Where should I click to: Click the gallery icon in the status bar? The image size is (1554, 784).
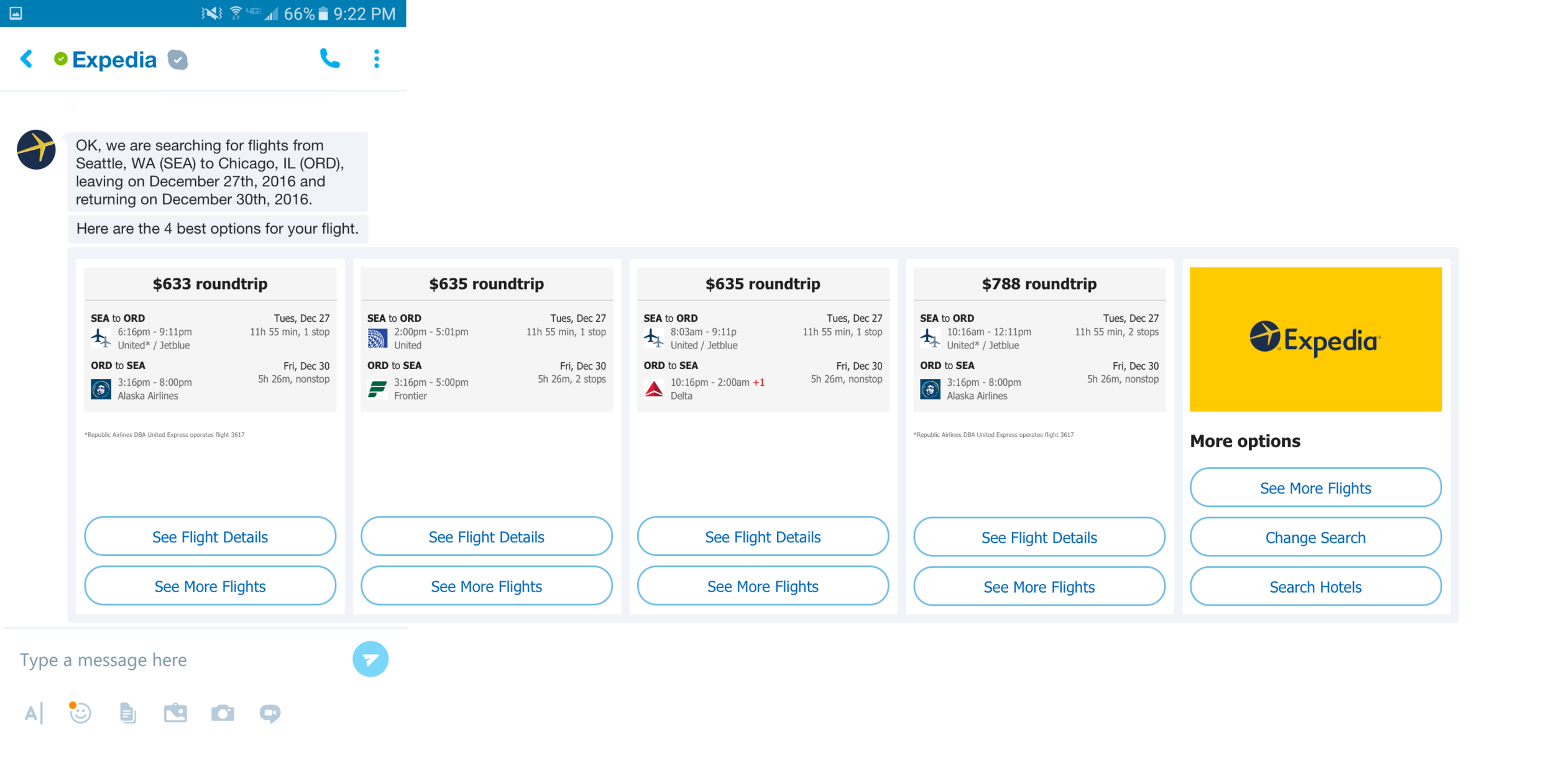click(14, 12)
